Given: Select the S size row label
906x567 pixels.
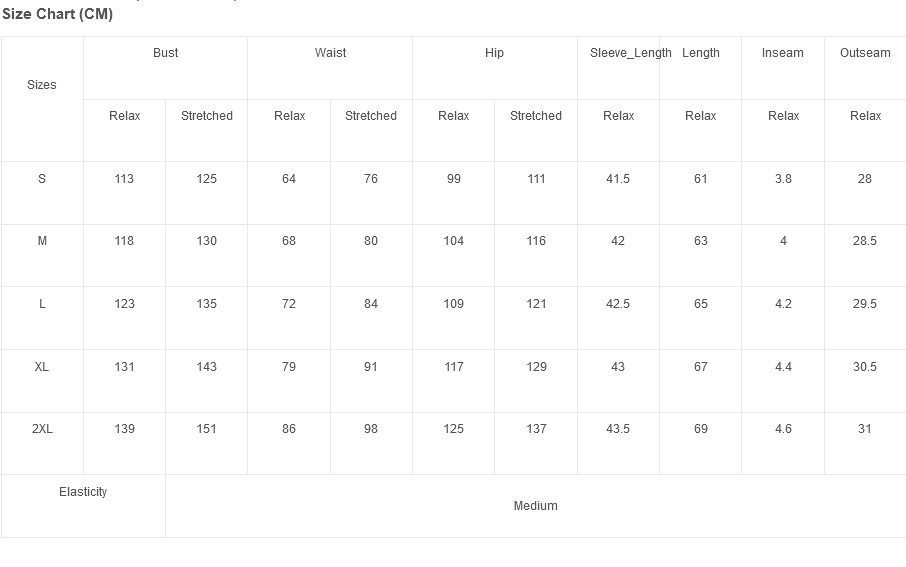Looking at the screenshot, I should [42, 179].
